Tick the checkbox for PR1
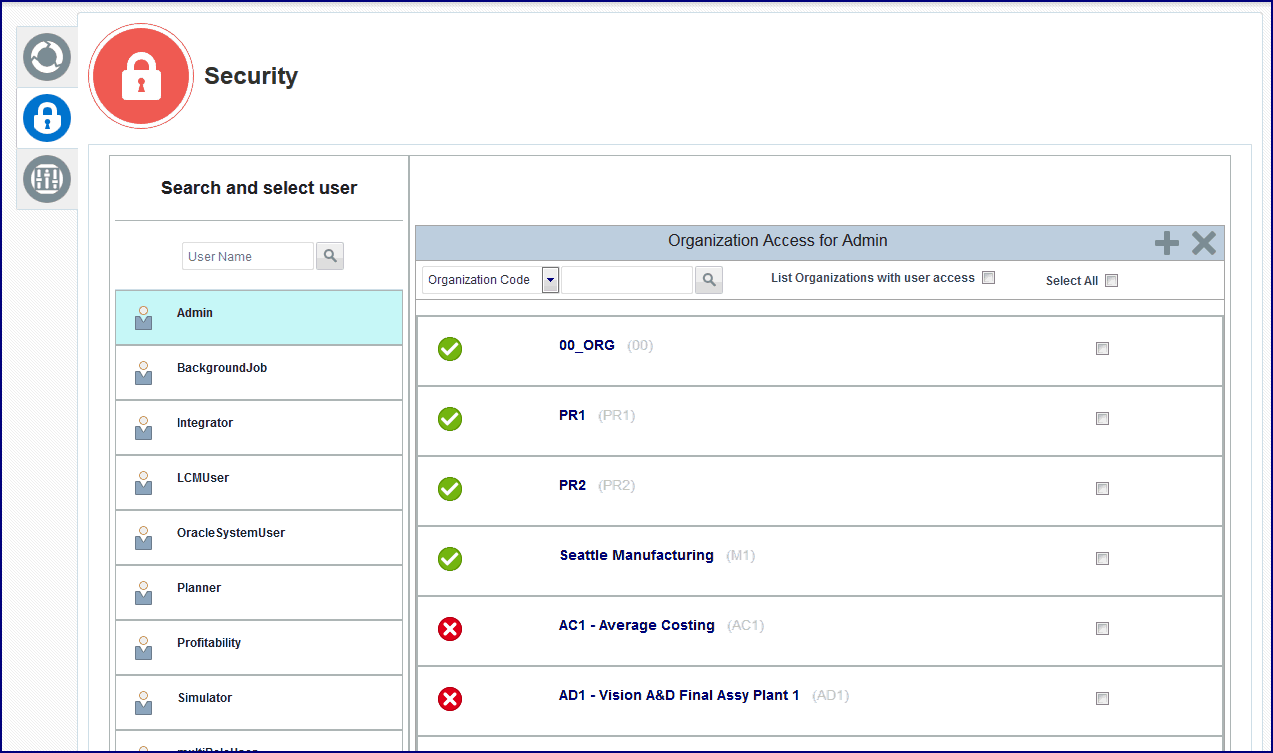This screenshot has width=1273, height=753. (x=1102, y=419)
